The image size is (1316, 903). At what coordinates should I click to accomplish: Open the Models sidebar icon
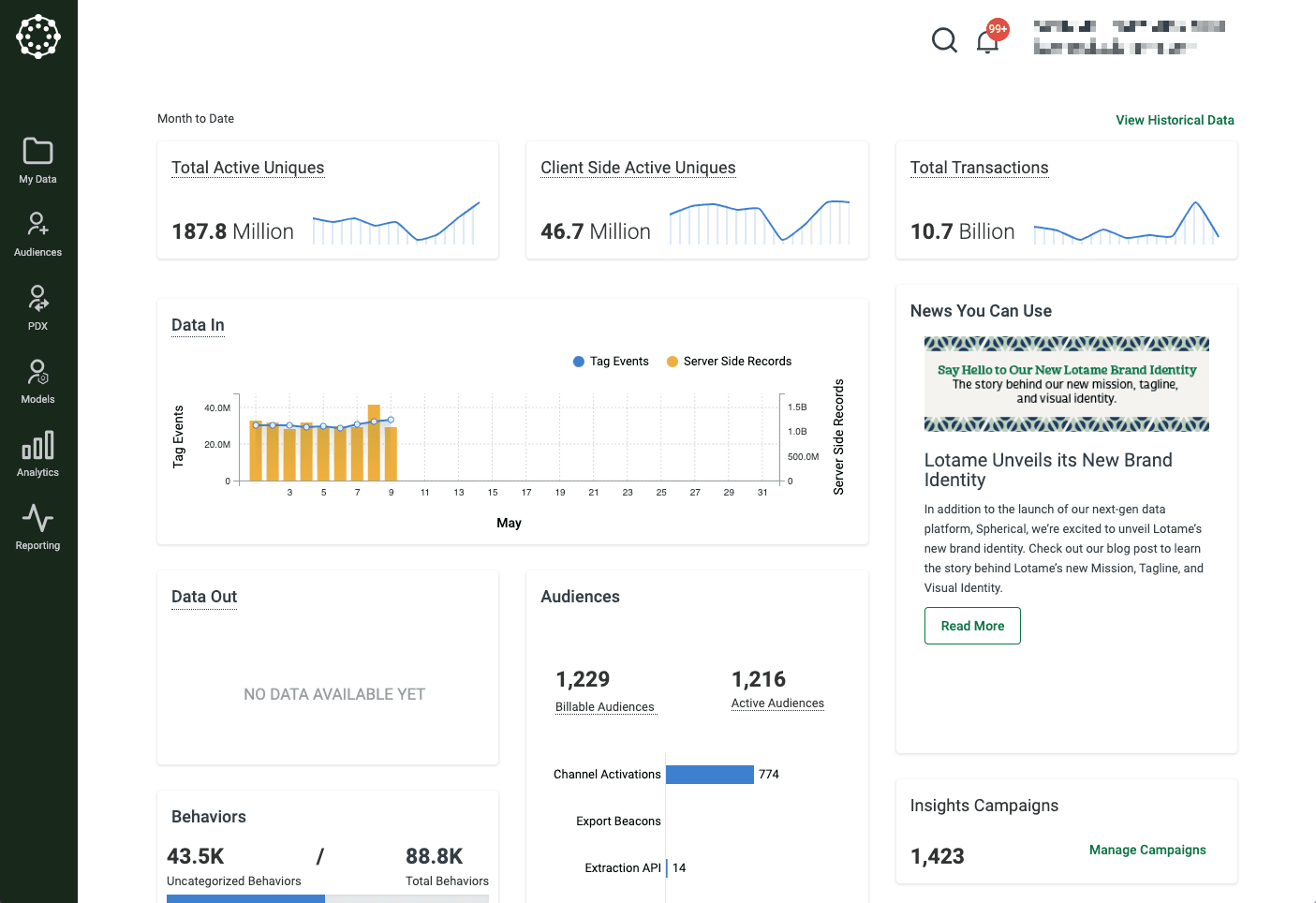[x=37, y=380]
